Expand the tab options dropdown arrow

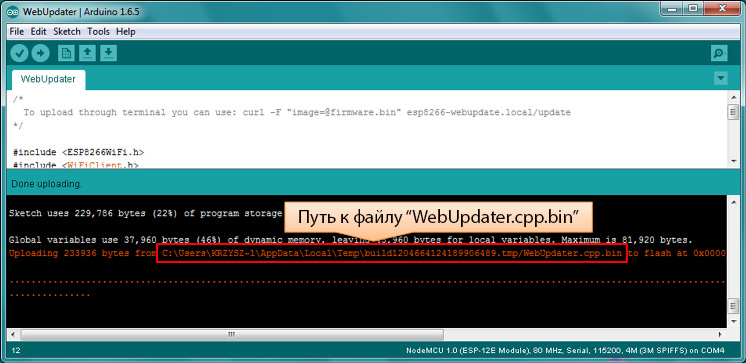[721, 78]
